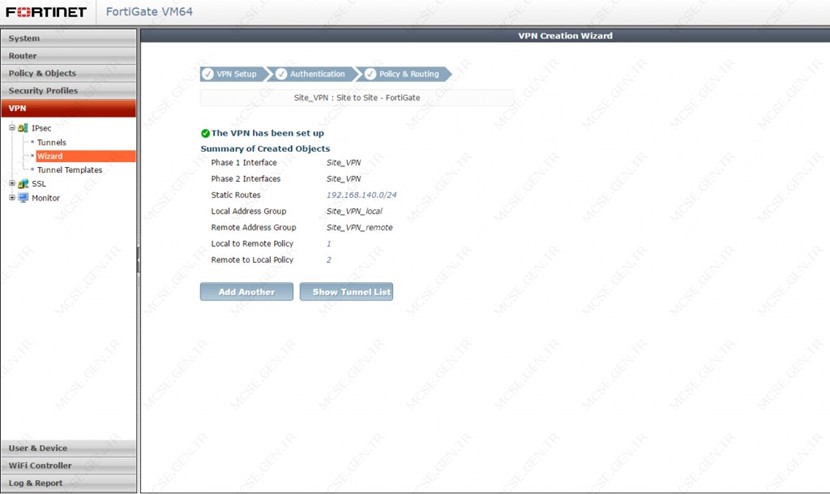This screenshot has height=494, width=830.
Task: Open the Router menu section
Action: [x=68, y=56]
